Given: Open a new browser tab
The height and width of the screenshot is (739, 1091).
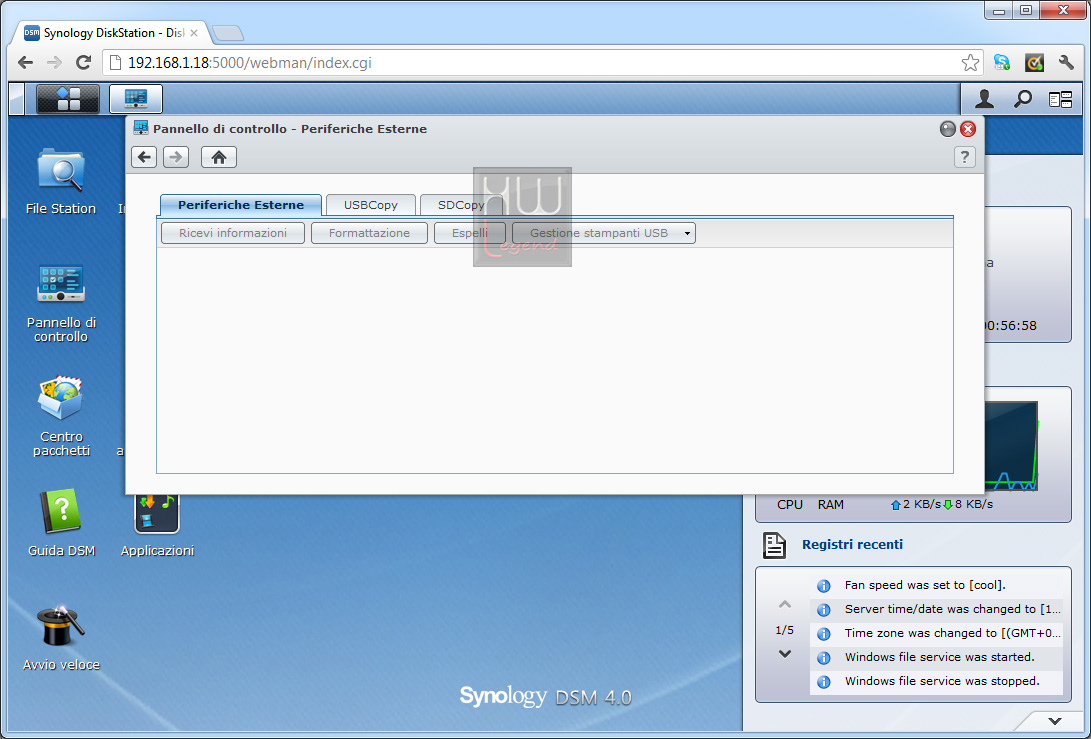Looking at the screenshot, I should click(228, 33).
